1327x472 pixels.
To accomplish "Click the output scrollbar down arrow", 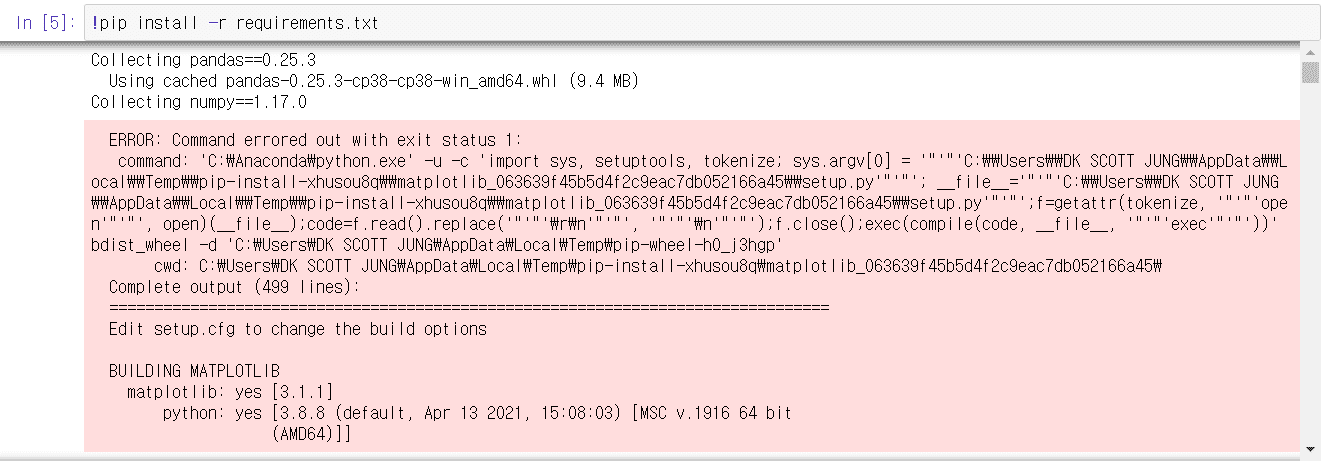I will (1310, 446).
